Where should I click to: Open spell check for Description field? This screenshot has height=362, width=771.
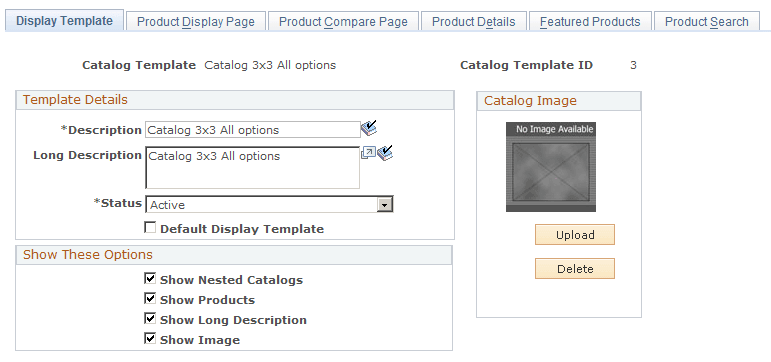click(x=369, y=129)
